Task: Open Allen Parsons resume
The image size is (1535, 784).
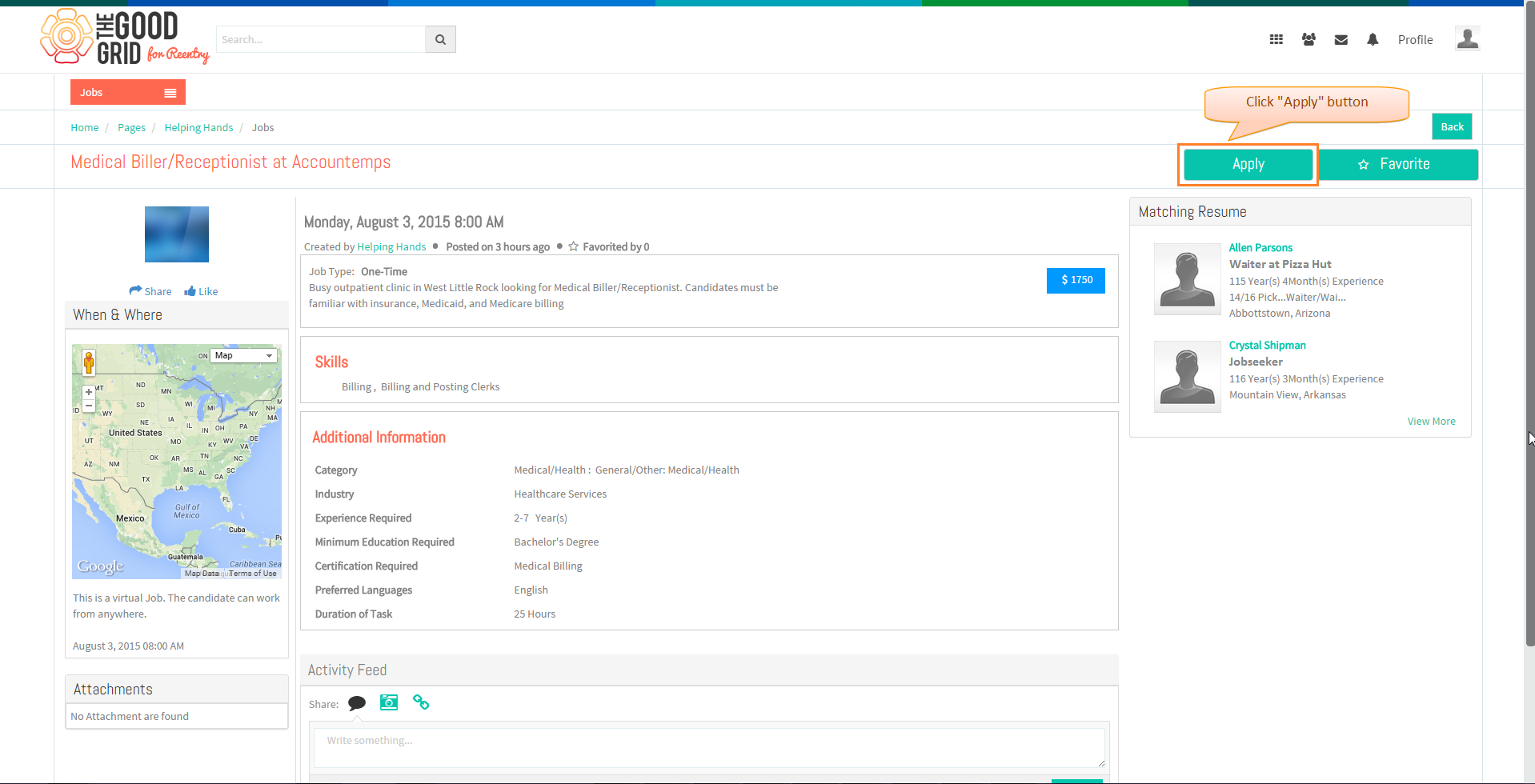Action: click(x=1260, y=247)
